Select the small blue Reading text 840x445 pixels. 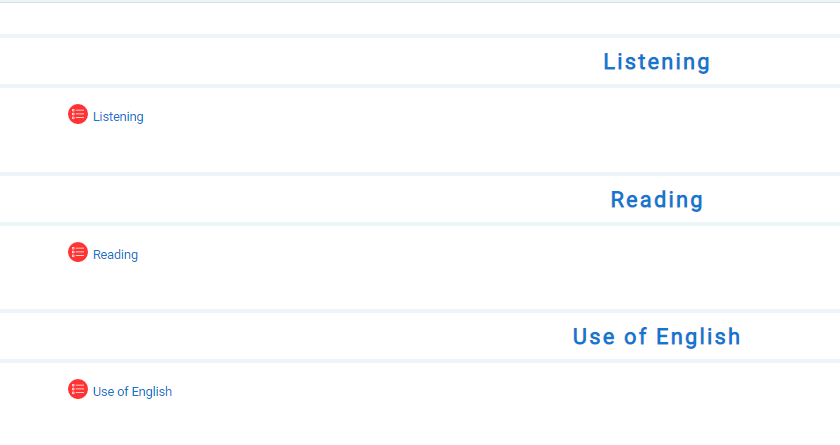115,255
